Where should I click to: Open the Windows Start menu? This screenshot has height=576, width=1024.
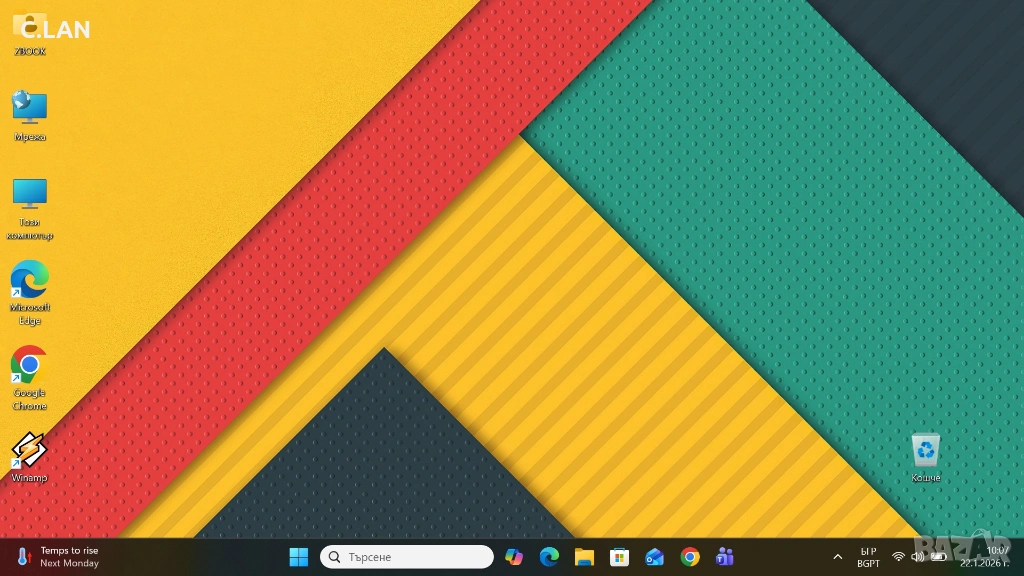tap(298, 557)
